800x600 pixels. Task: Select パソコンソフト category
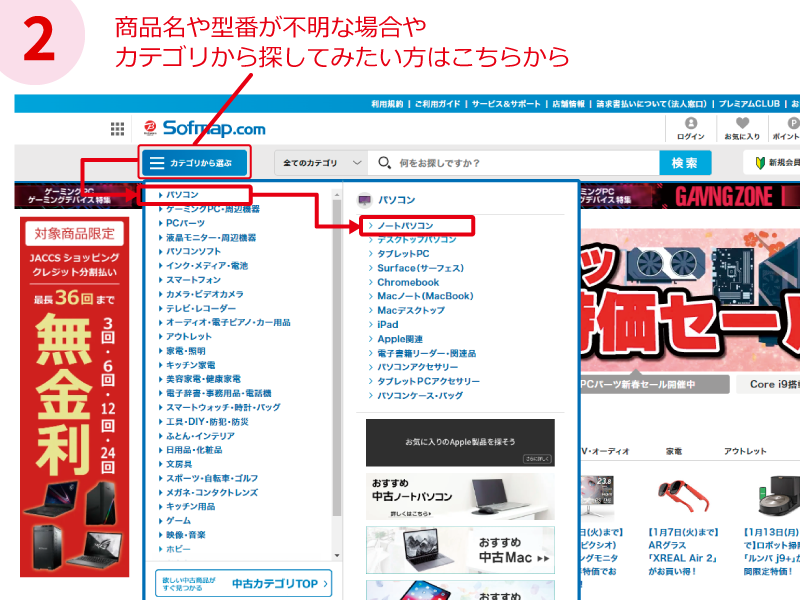click(x=193, y=252)
